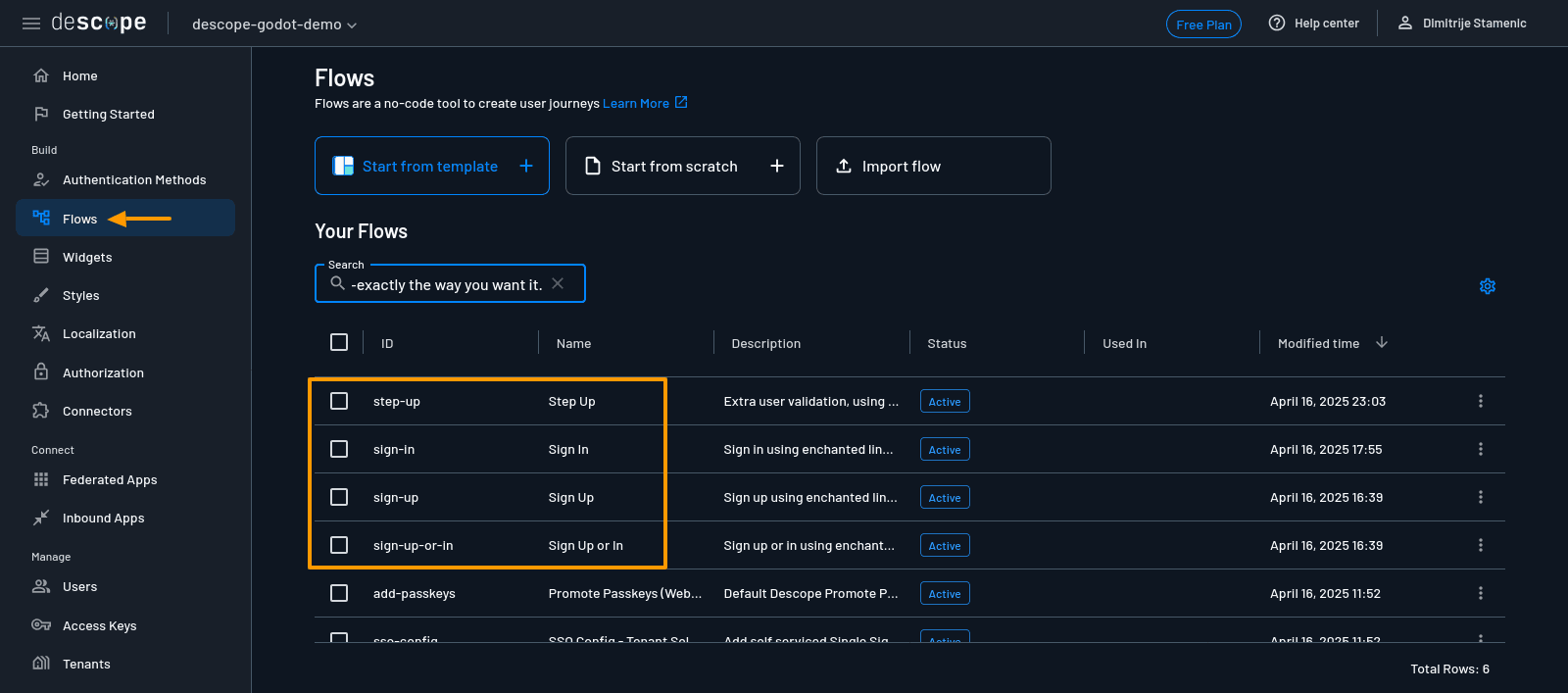Screen dimensions: 1568x693
Task: Select the step-up flow checkbox
Action: [x=339, y=401]
